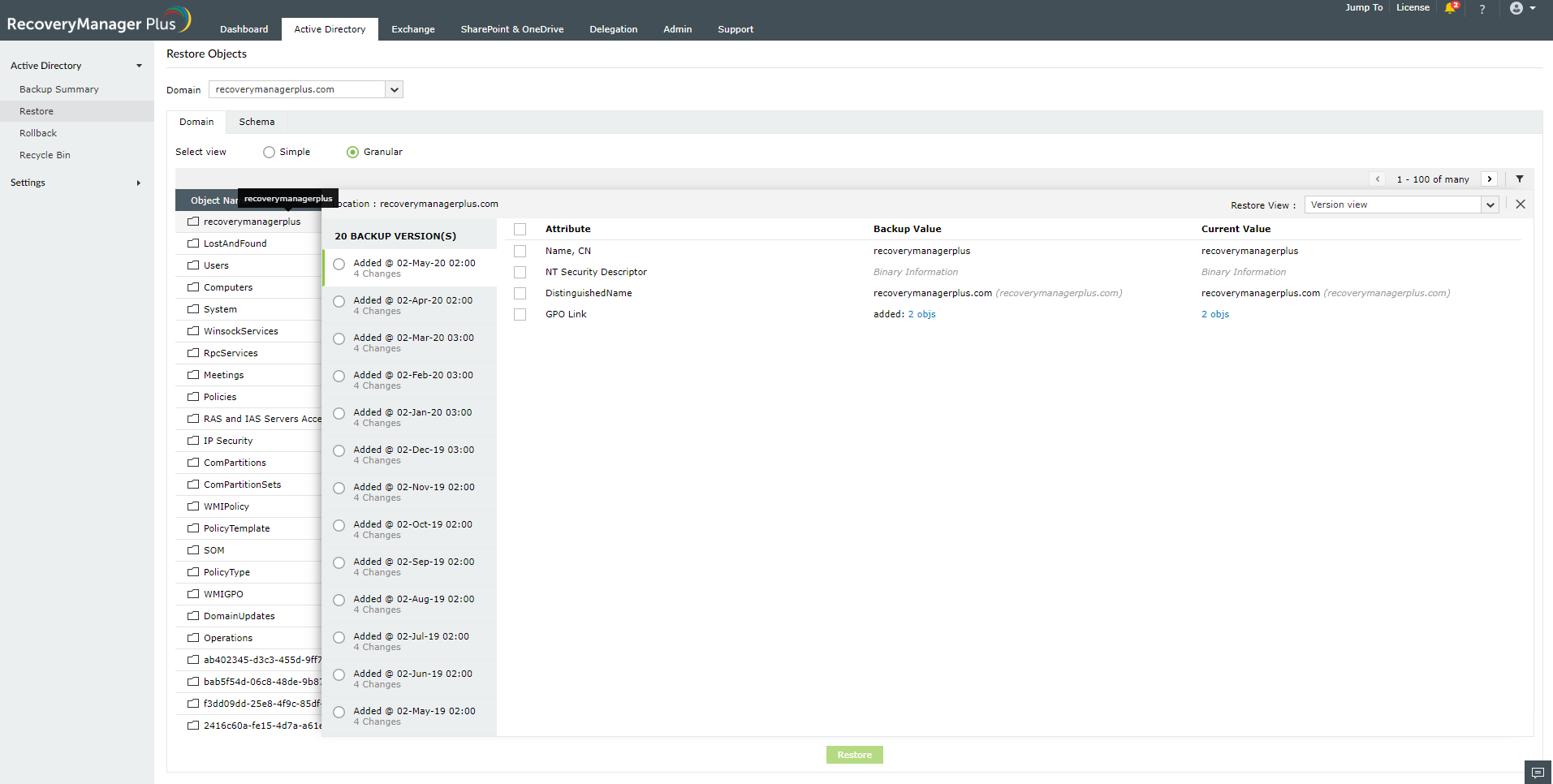Click the filter funnel icon
Image resolution: width=1553 pixels, height=784 pixels.
click(x=1520, y=179)
